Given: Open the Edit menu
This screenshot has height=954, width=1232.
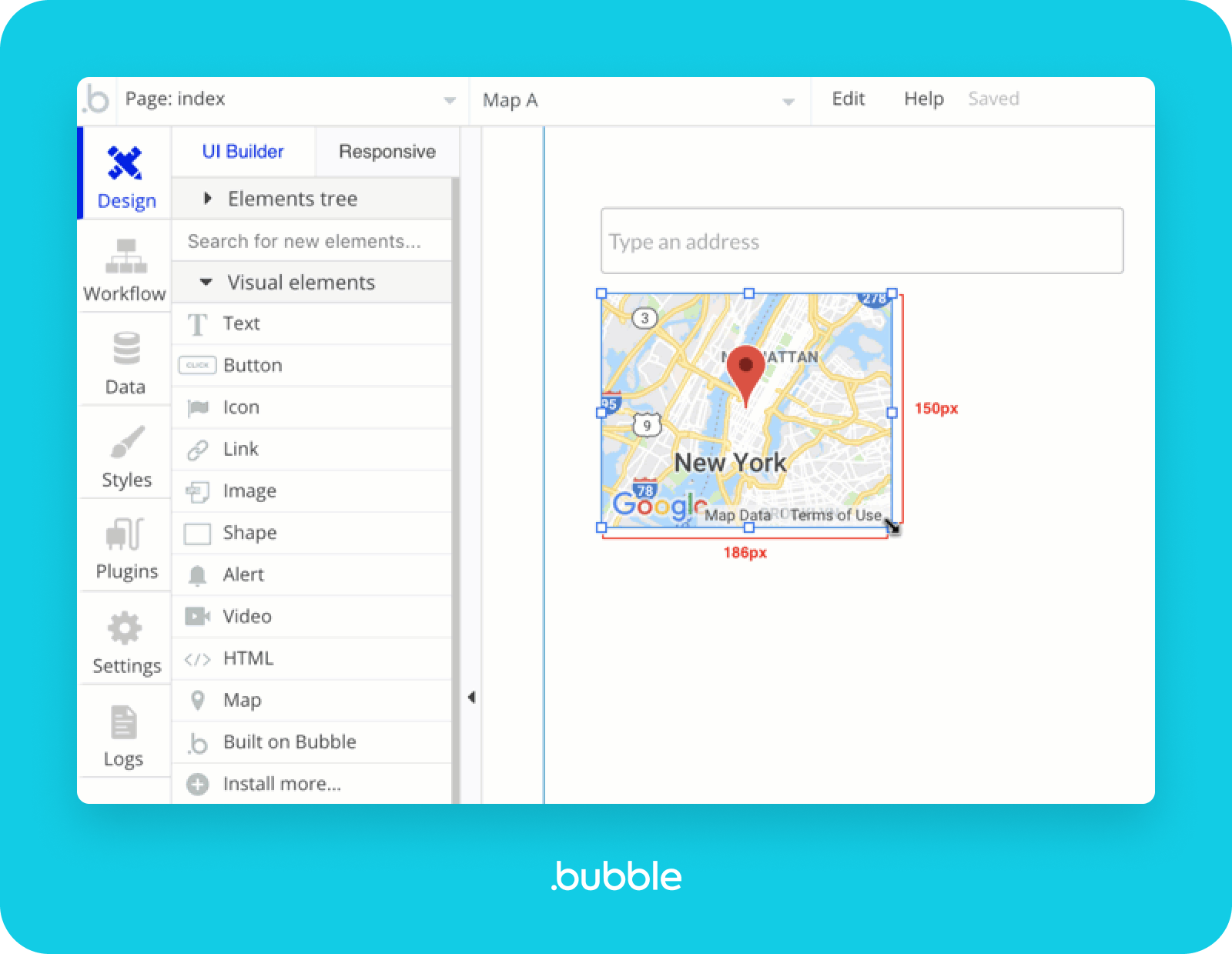Looking at the screenshot, I should pyautogui.click(x=849, y=99).
